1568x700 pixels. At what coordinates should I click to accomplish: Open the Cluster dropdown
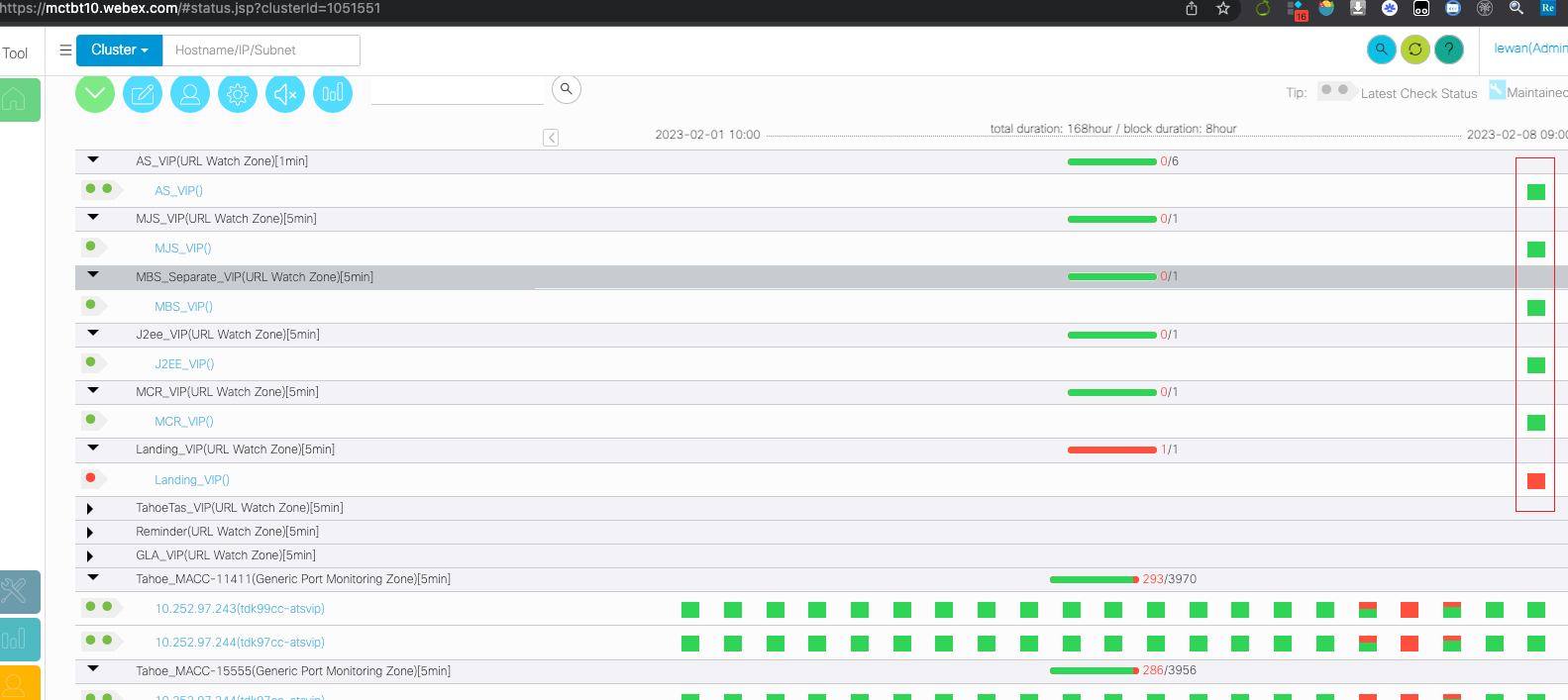point(119,50)
